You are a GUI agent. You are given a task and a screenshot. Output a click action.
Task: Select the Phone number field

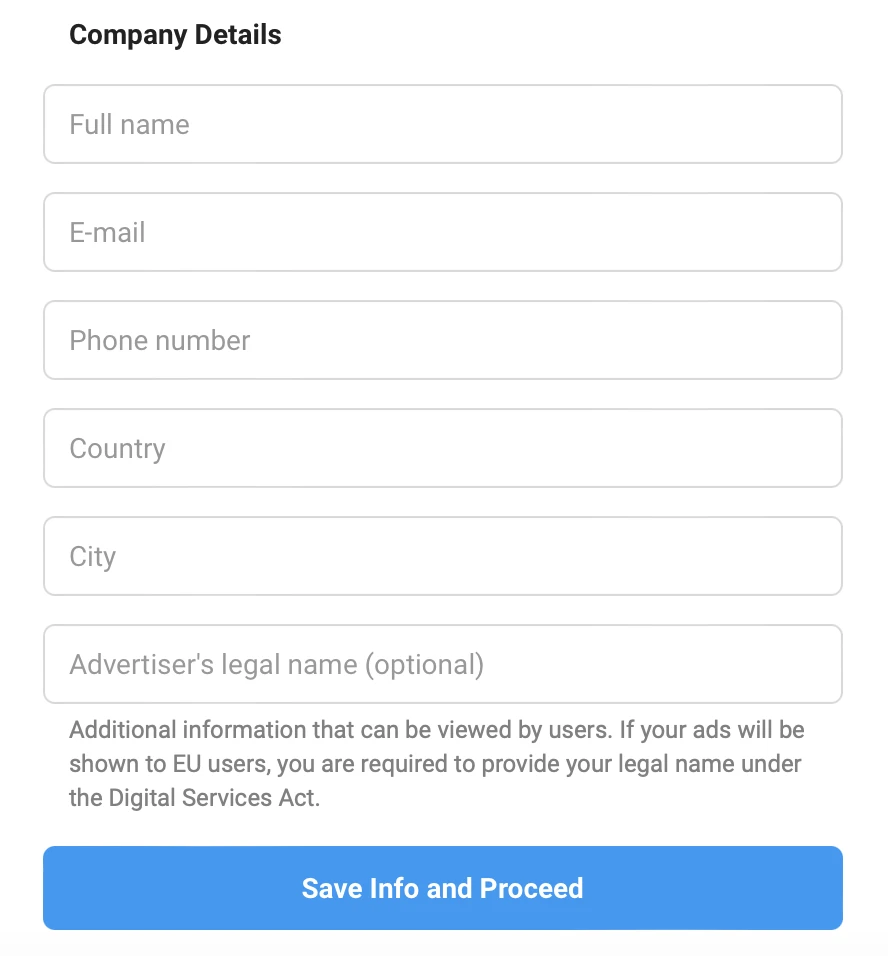(443, 340)
